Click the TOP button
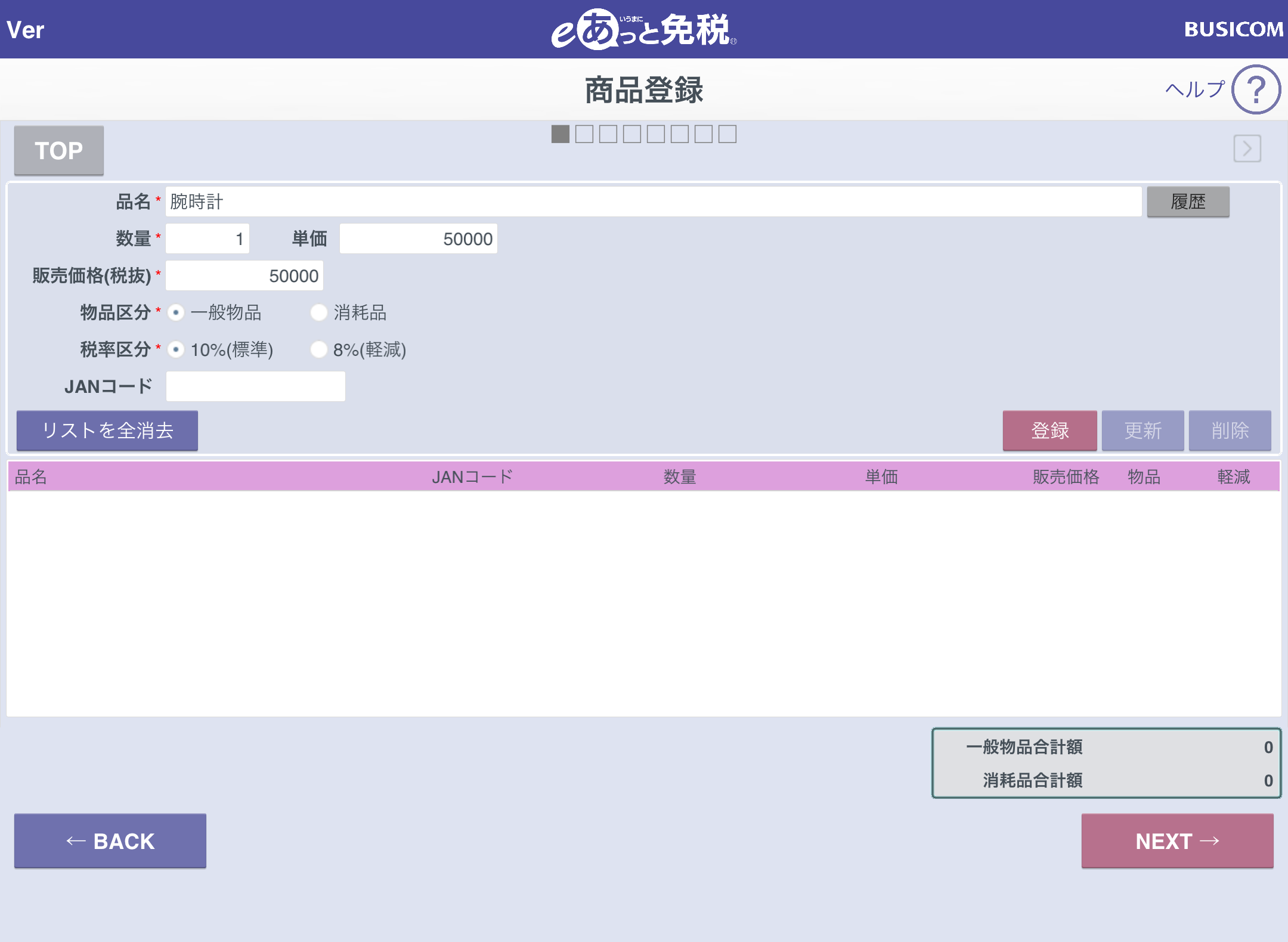The width and height of the screenshot is (1288, 942). point(59,150)
